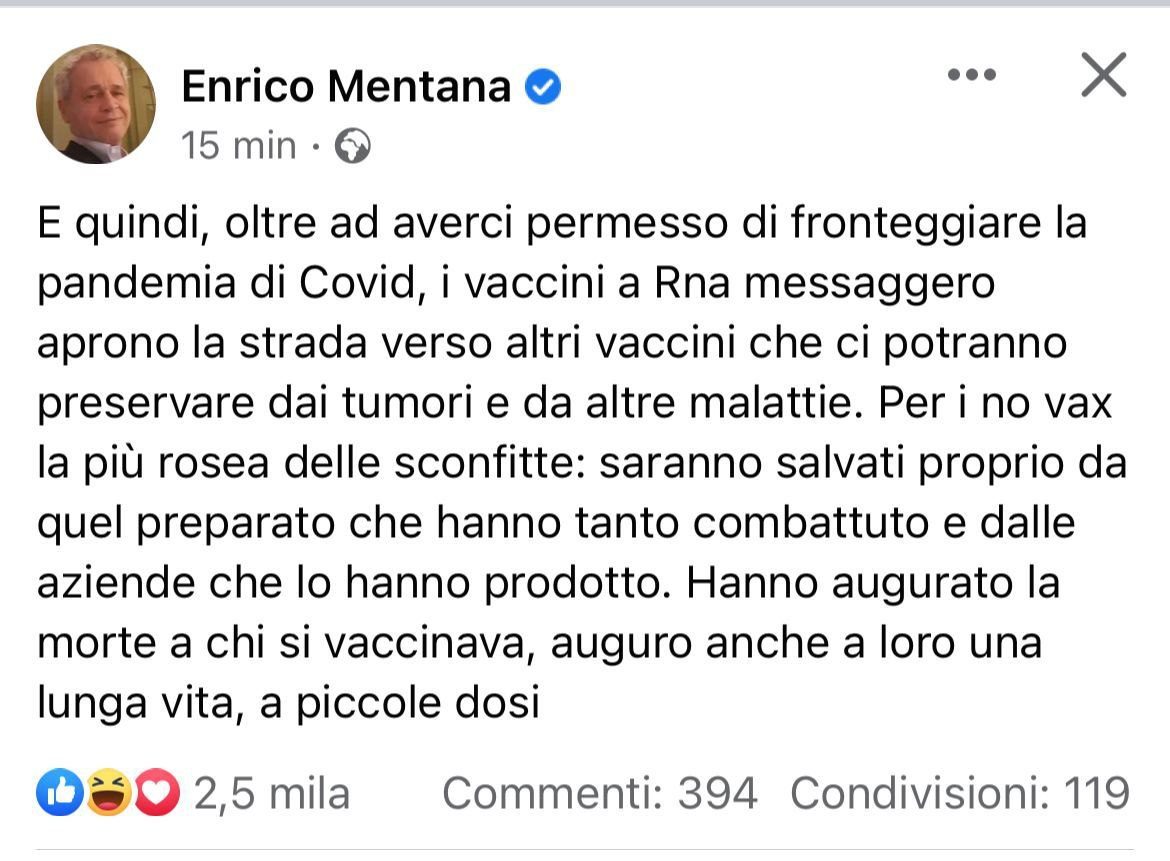Show the "Condivisioni: 119" shares list

(959, 794)
